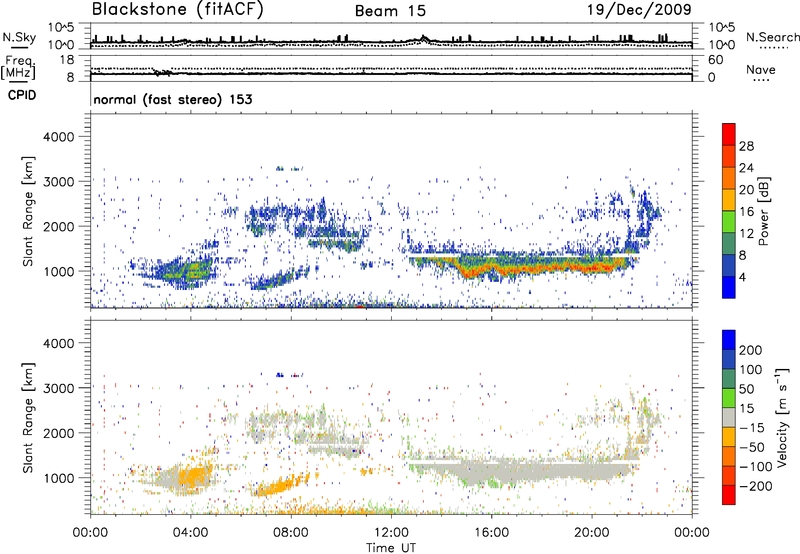Click the 20 dB colorbar label
Viewport: 800px width, 554px height.
click(x=746, y=190)
